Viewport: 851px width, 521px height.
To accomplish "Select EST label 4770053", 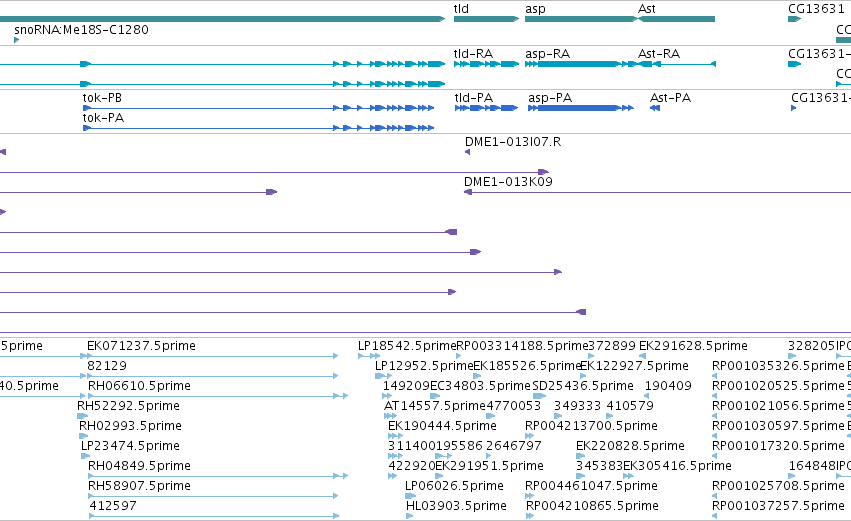I will 513,406.
